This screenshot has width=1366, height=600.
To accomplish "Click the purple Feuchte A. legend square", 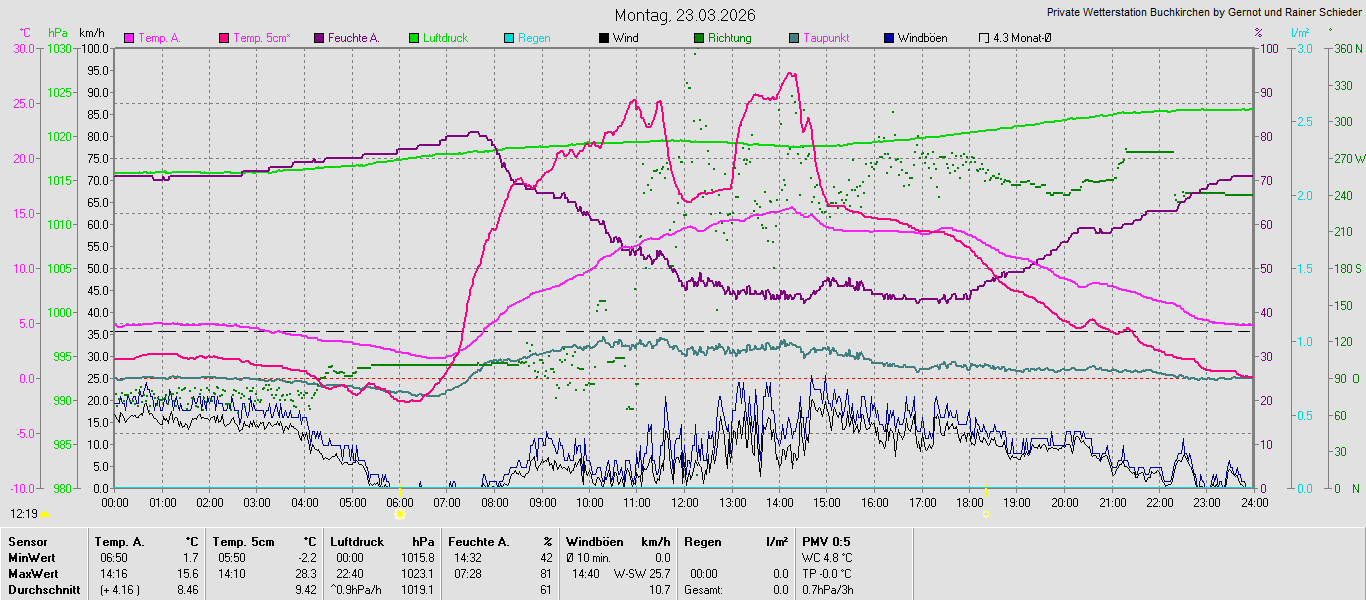I will click(320, 38).
